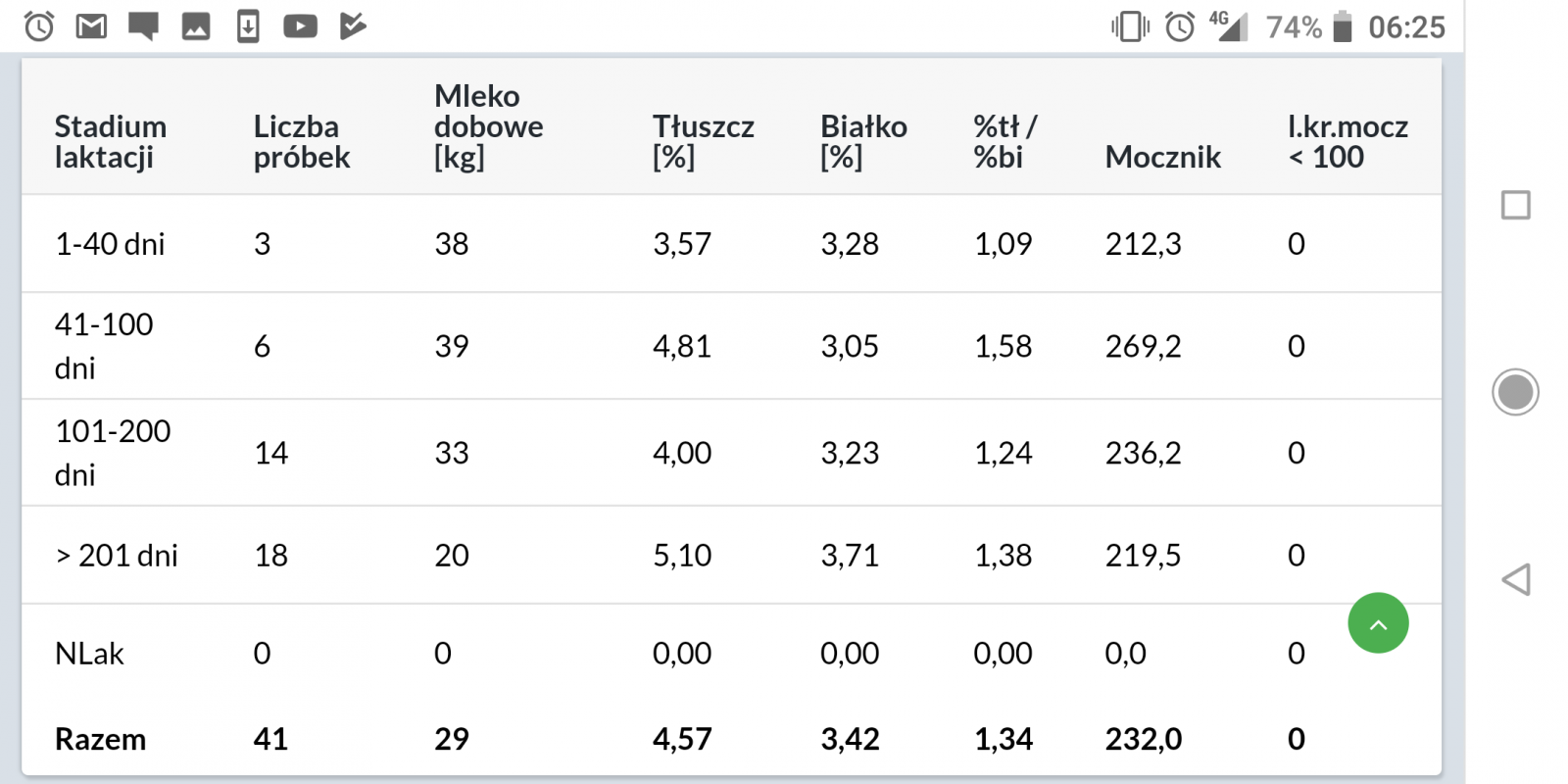Tap the green scroll-to-top arrow button
The width and height of the screenshot is (1568, 784).
tap(1378, 623)
